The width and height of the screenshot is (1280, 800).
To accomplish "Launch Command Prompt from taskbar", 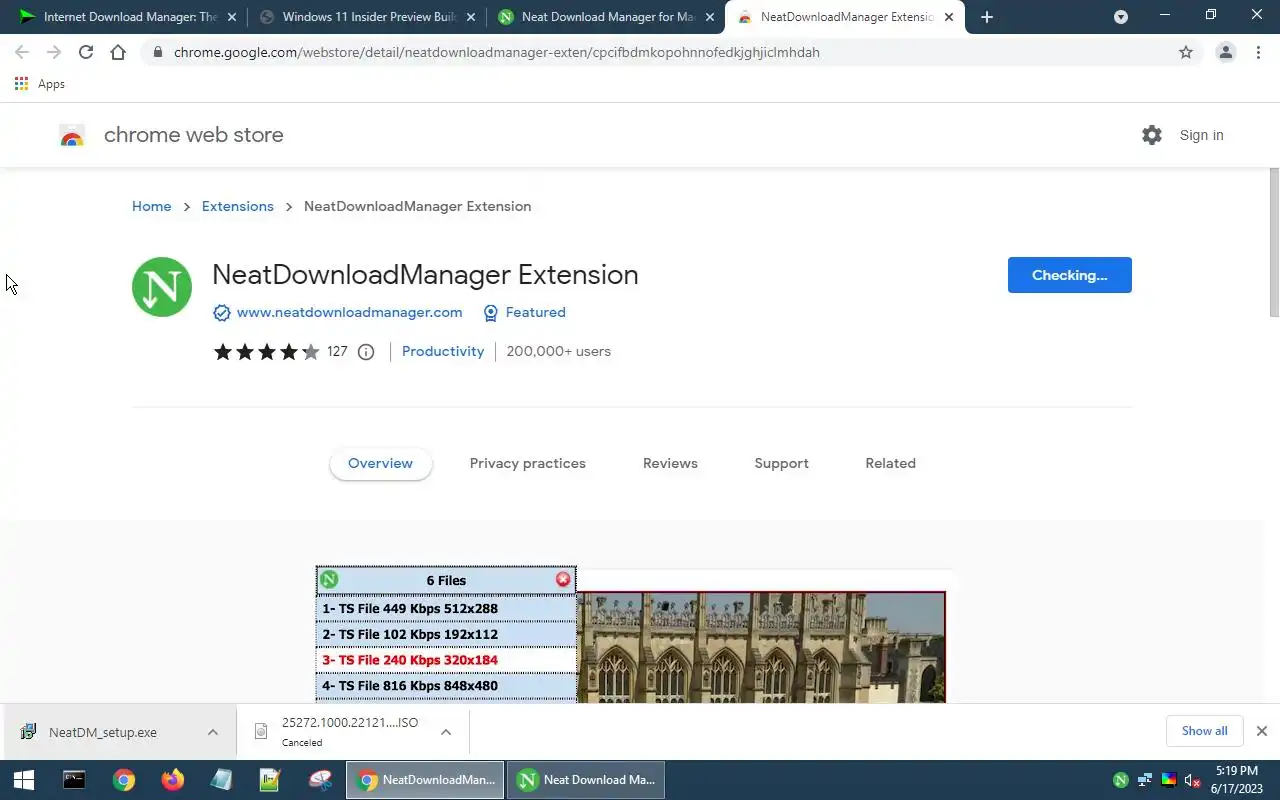I will coord(74,780).
